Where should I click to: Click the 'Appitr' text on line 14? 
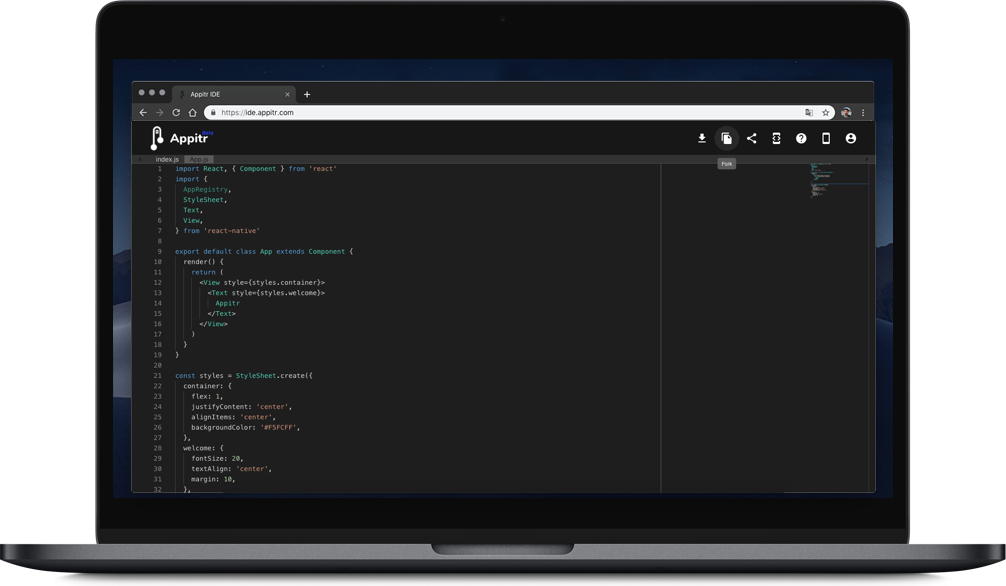point(227,304)
